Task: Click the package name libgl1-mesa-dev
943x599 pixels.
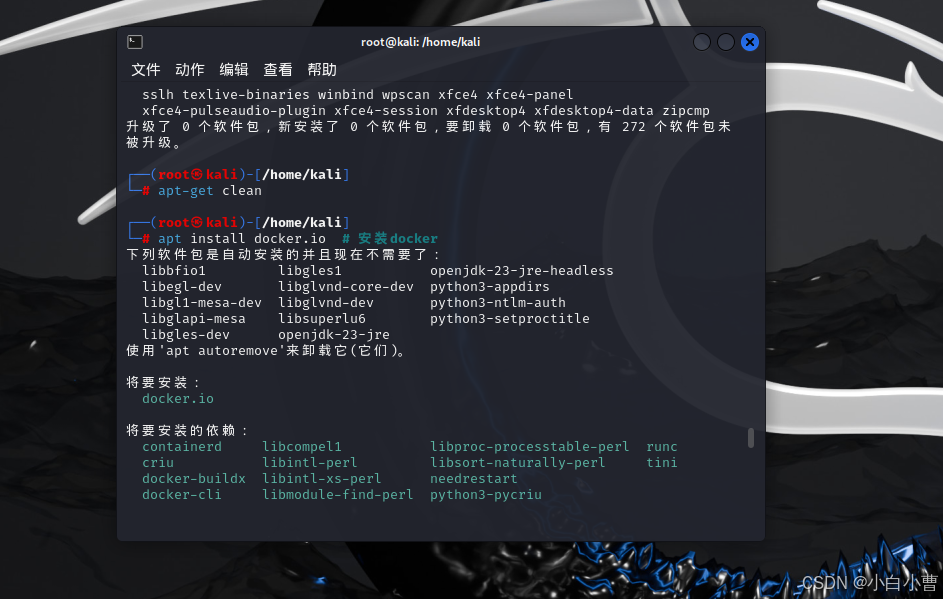Action: coord(201,303)
